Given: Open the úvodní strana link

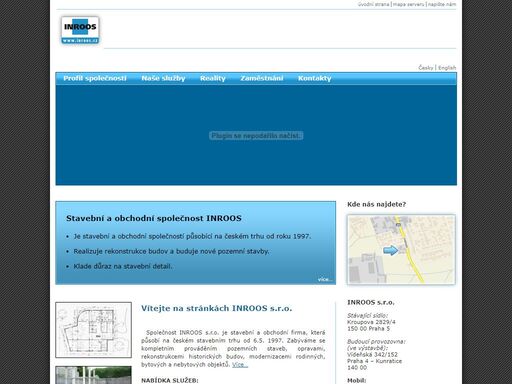Looking at the screenshot, I should click(x=374, y=4).
